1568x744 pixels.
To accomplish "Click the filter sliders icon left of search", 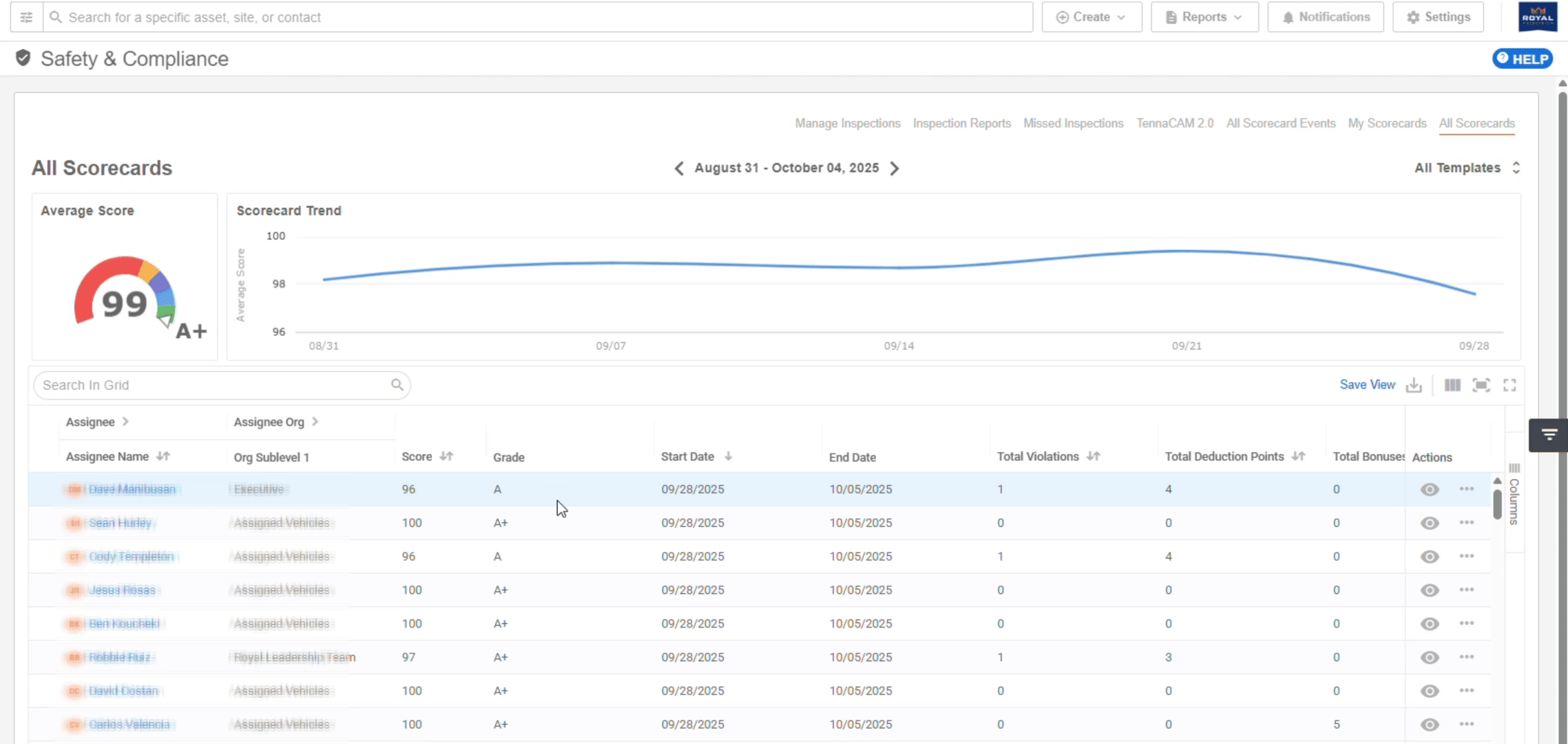I will pos(26,17).
